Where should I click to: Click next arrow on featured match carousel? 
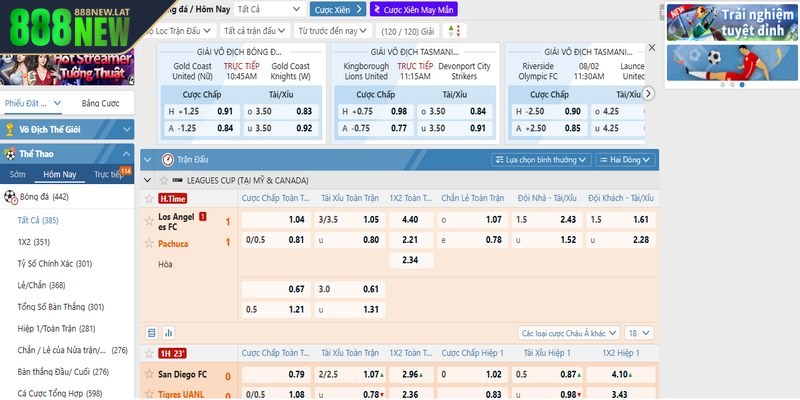coord(648,94)
